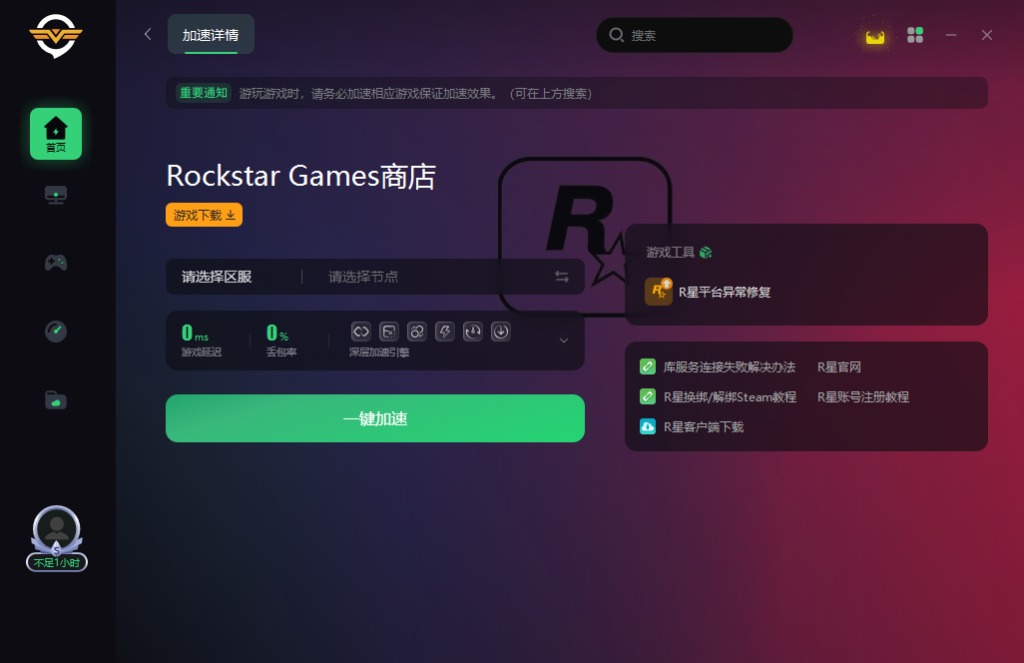The height and width of the screenshot is (663, 1024).
Task: Toggle the circular refresh-download engine icon
Action: pos(473,332)
